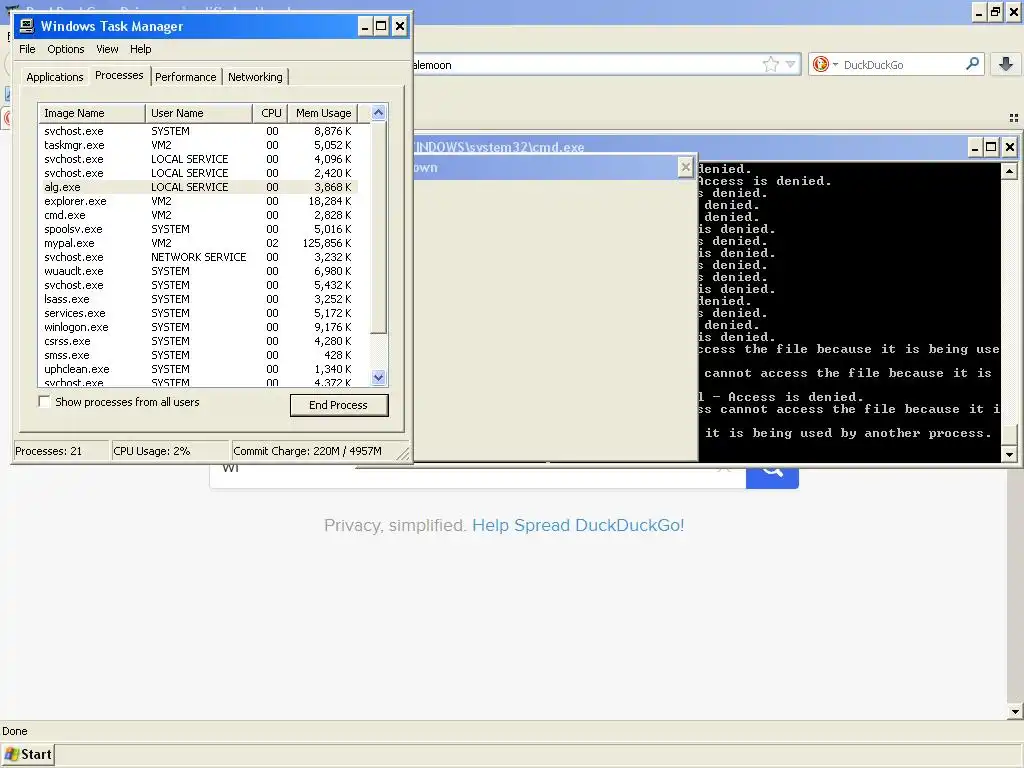Open the View menu in Task Manager
Screen dimensions: 1024x768
click(x=107, y=49)
